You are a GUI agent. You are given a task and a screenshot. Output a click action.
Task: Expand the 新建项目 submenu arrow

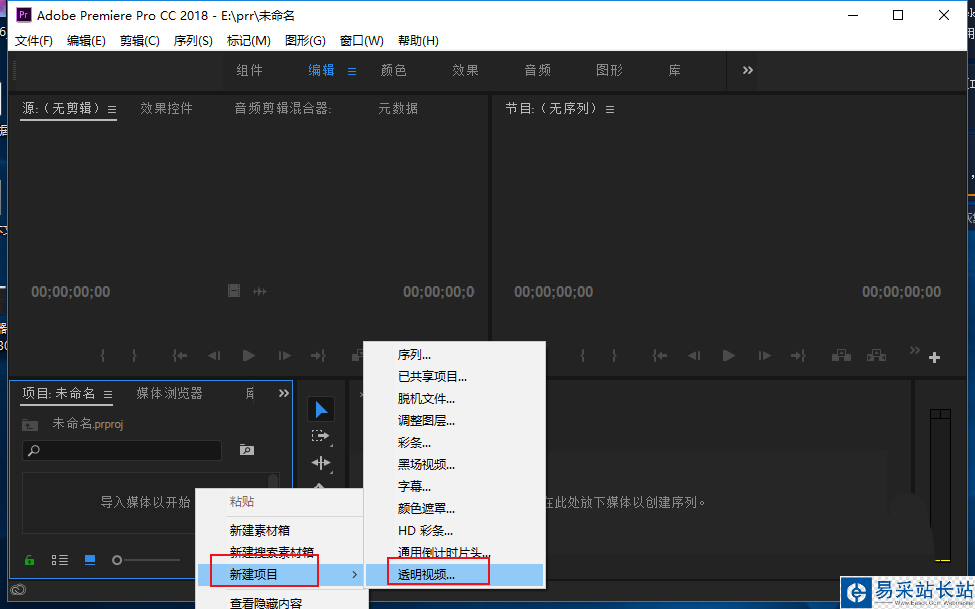coord(354,574)
